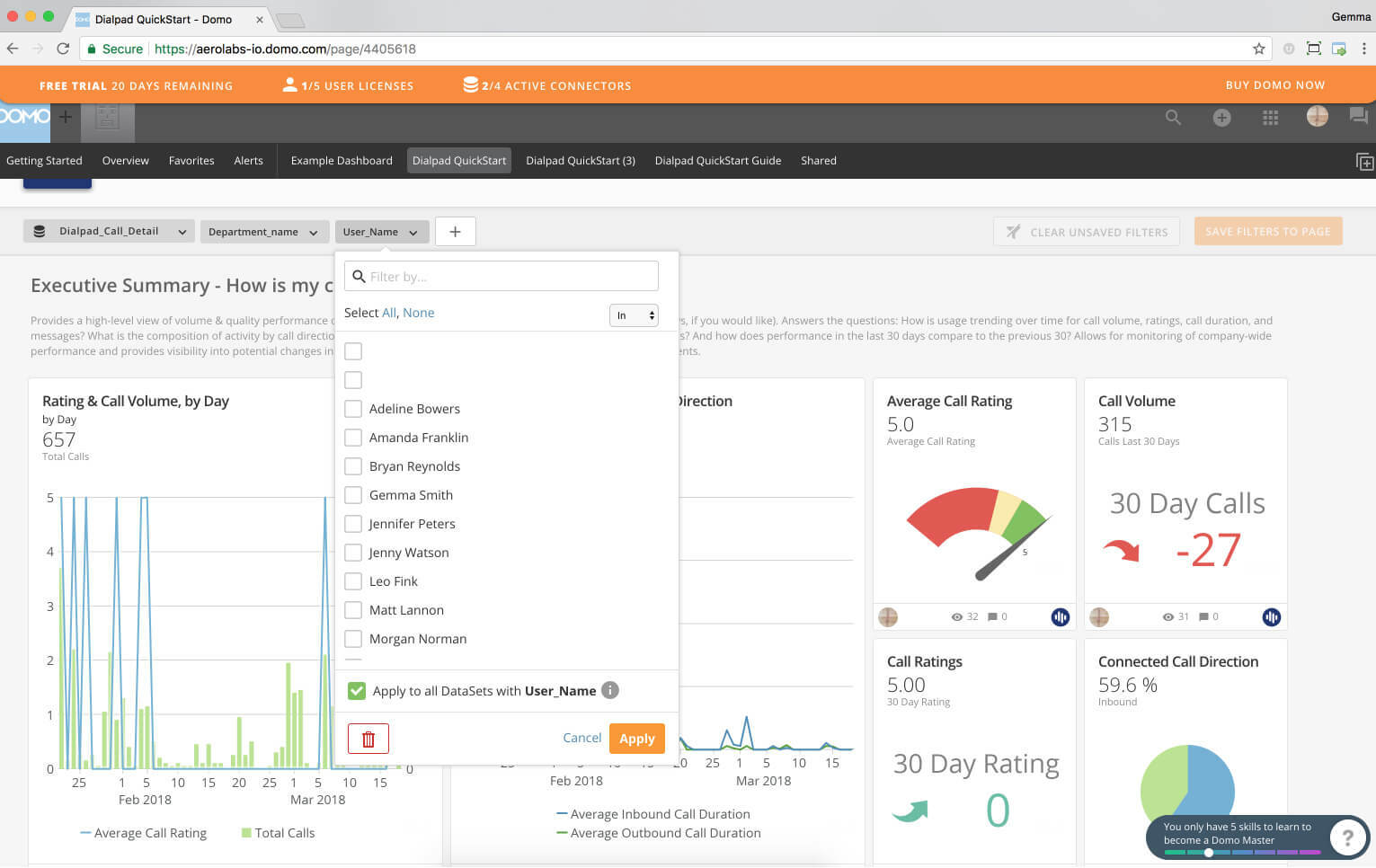Check the Bryan Reynolds checkbox

pyautogui.click(x=353, y=466)
